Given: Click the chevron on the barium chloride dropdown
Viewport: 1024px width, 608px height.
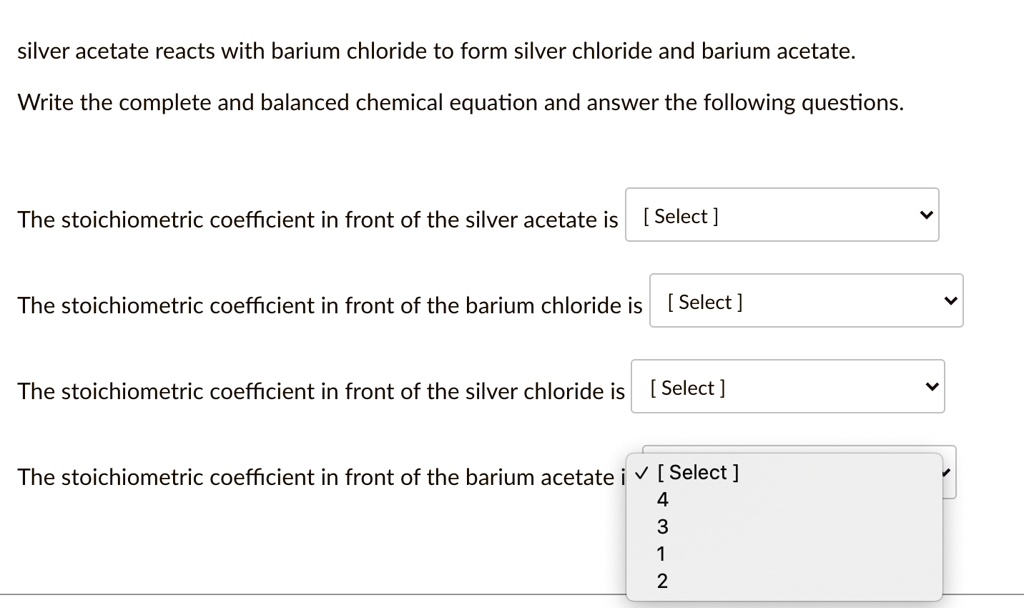Looking at the screenshot, I should pyautogui.click(x=949, y=300).
